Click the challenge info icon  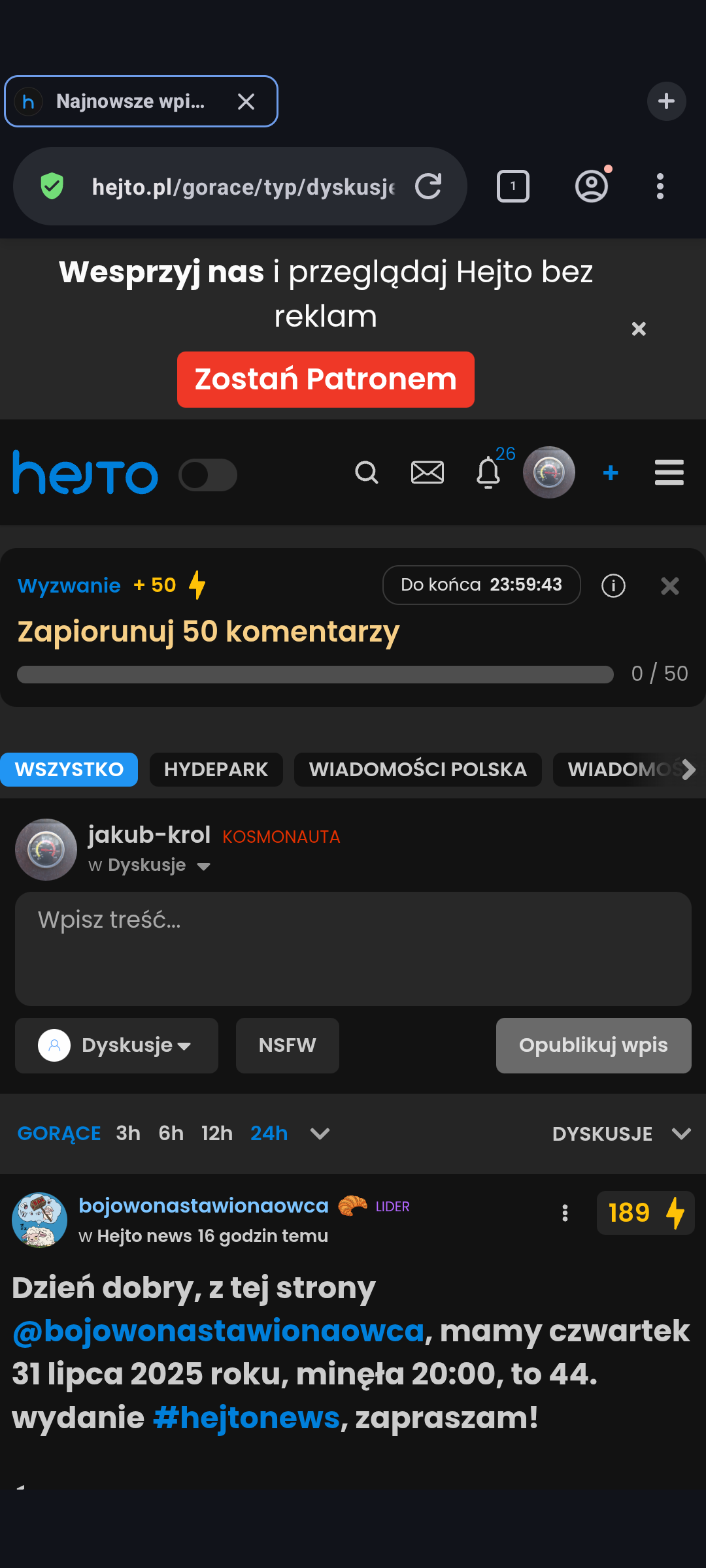(x=613, y=585)
